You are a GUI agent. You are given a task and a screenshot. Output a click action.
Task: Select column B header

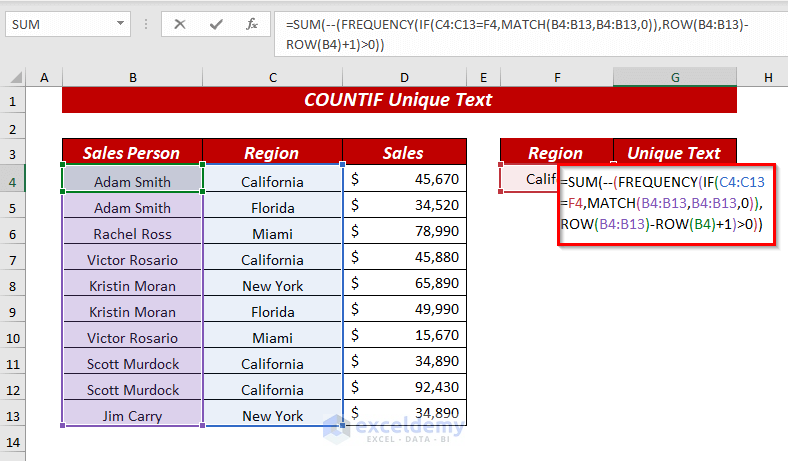coord(132,78)
